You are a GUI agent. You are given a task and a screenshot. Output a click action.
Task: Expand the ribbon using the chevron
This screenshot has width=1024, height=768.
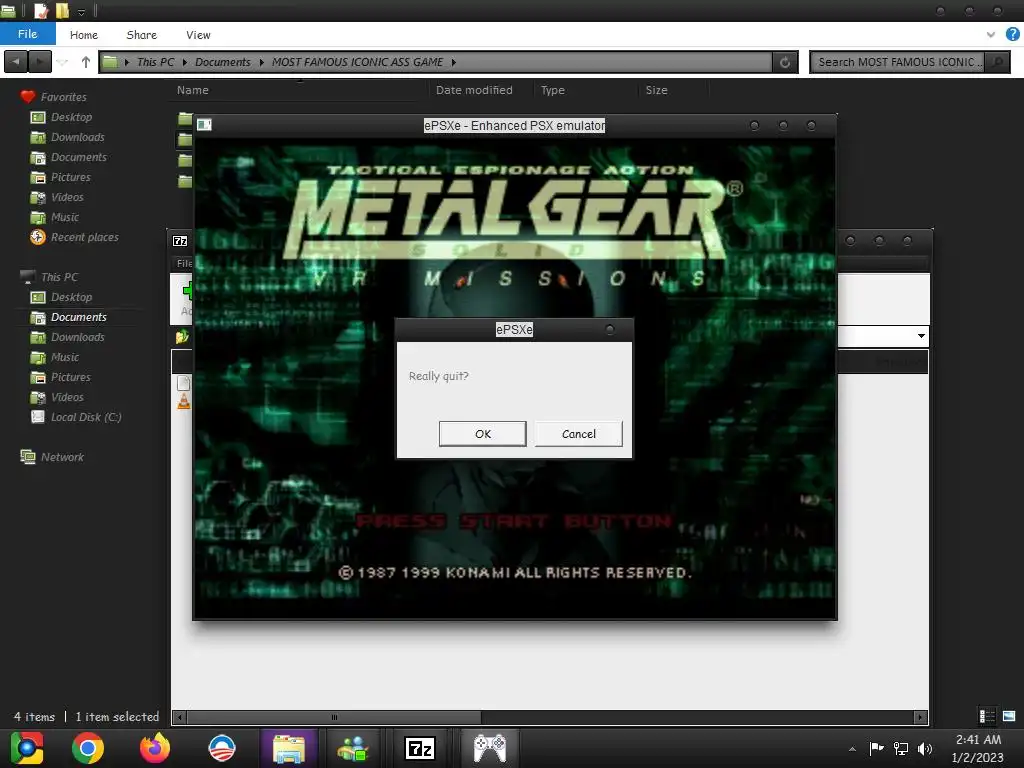pyautogui.click(x=991, y=34)
